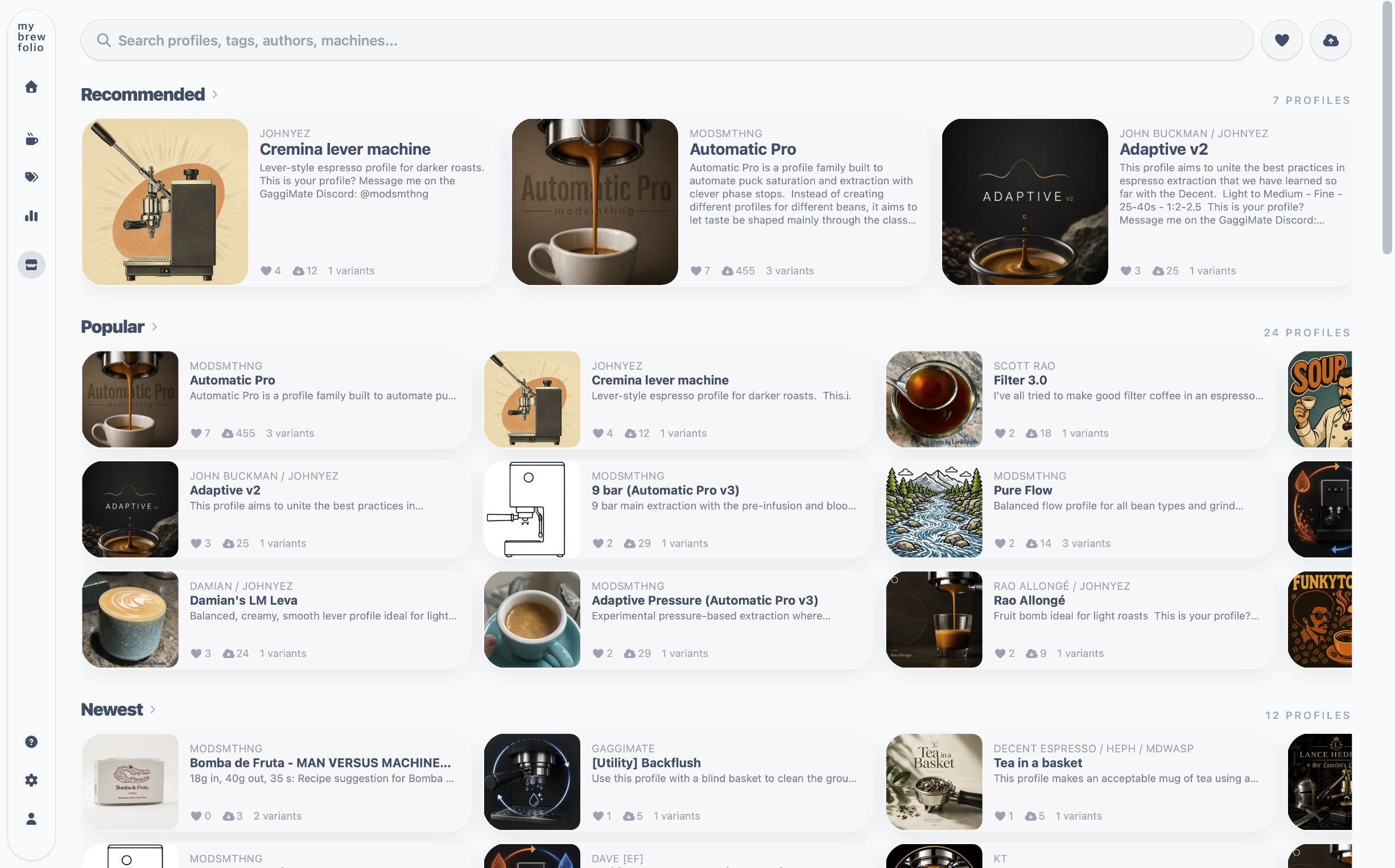Open recommended Automatic Pro title
Viewport: 1395px width, 868px height.
point(742,149)
